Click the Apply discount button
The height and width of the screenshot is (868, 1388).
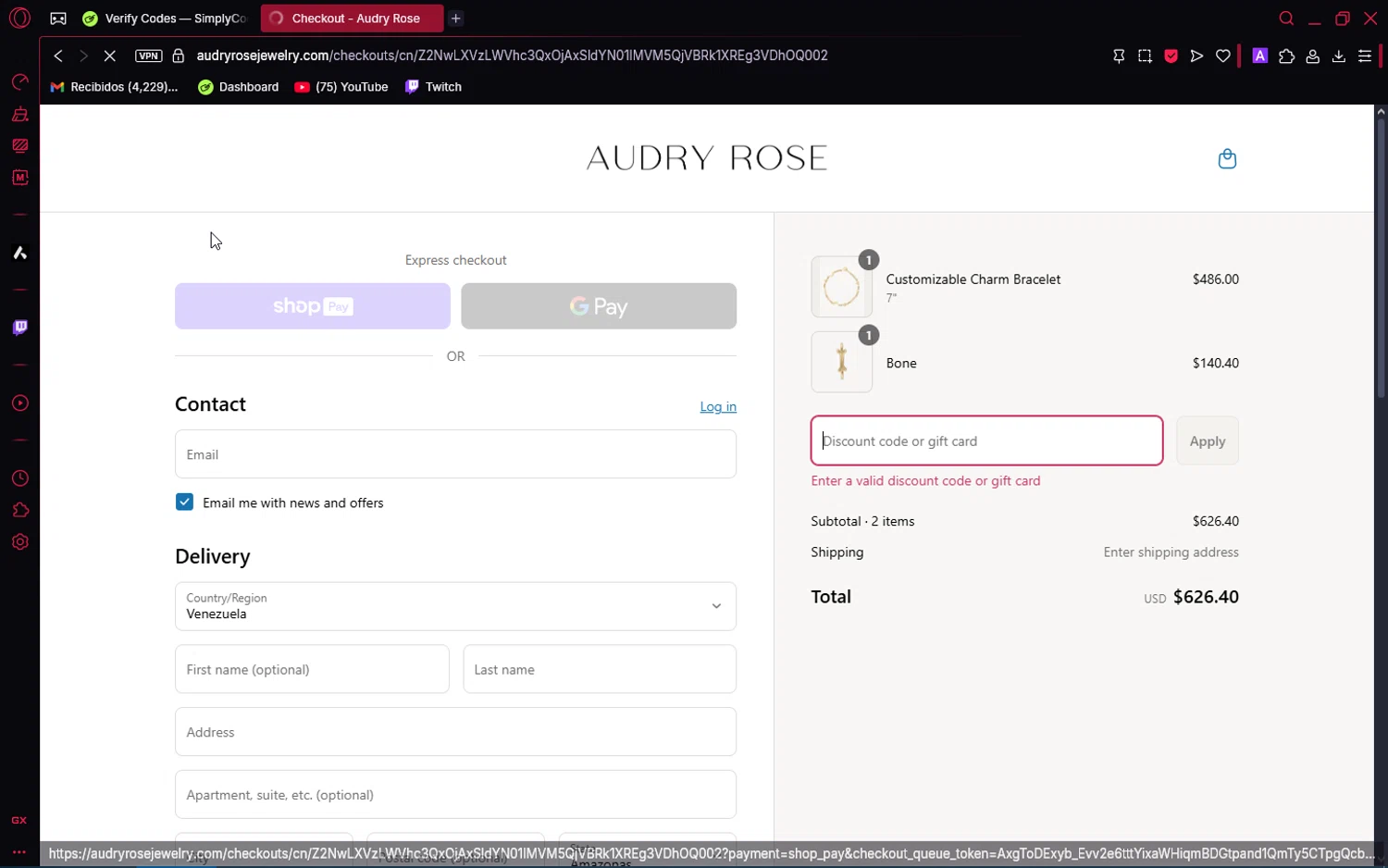[x=1208, y=440]
